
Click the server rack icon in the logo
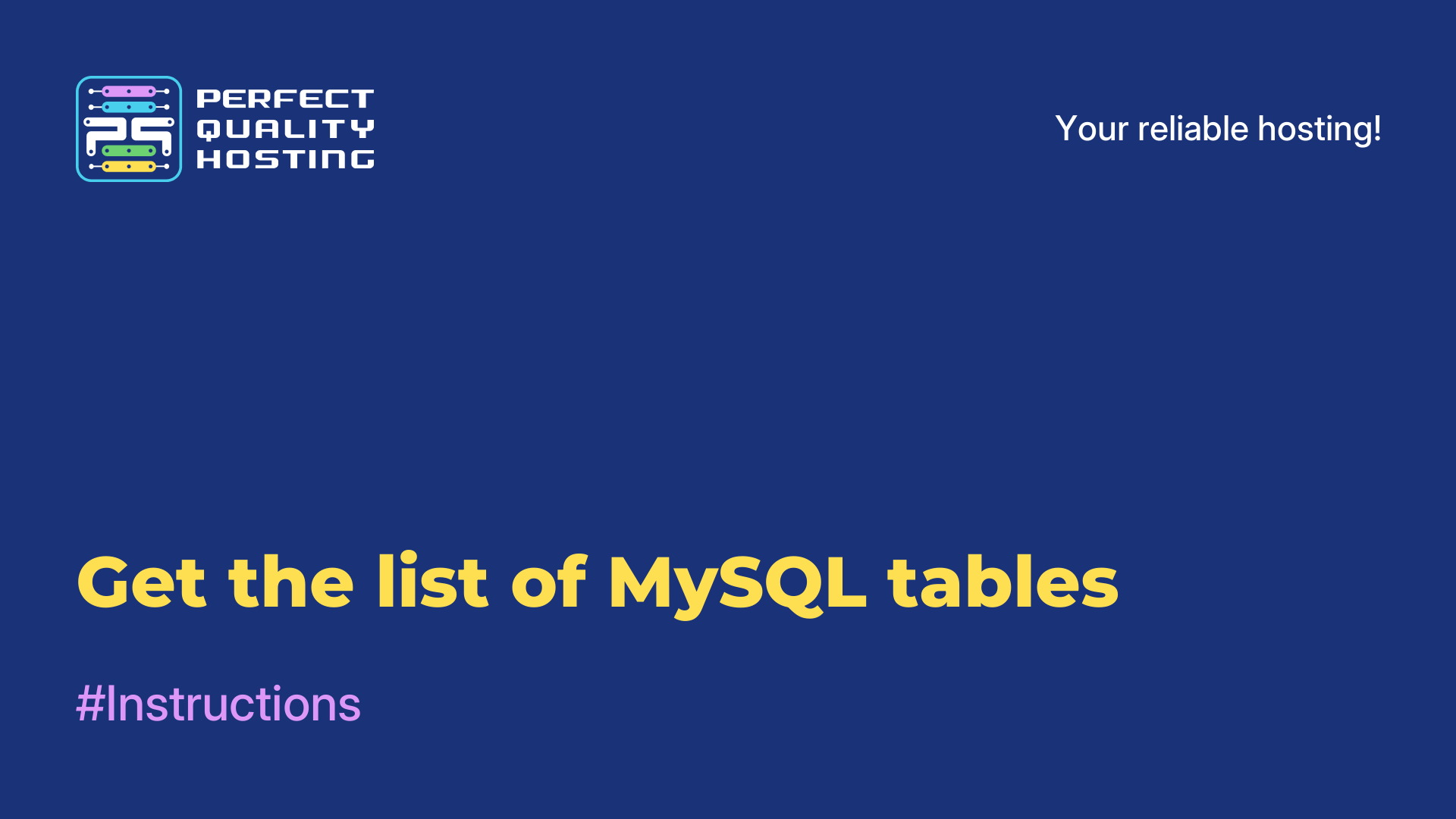(128, 130)
